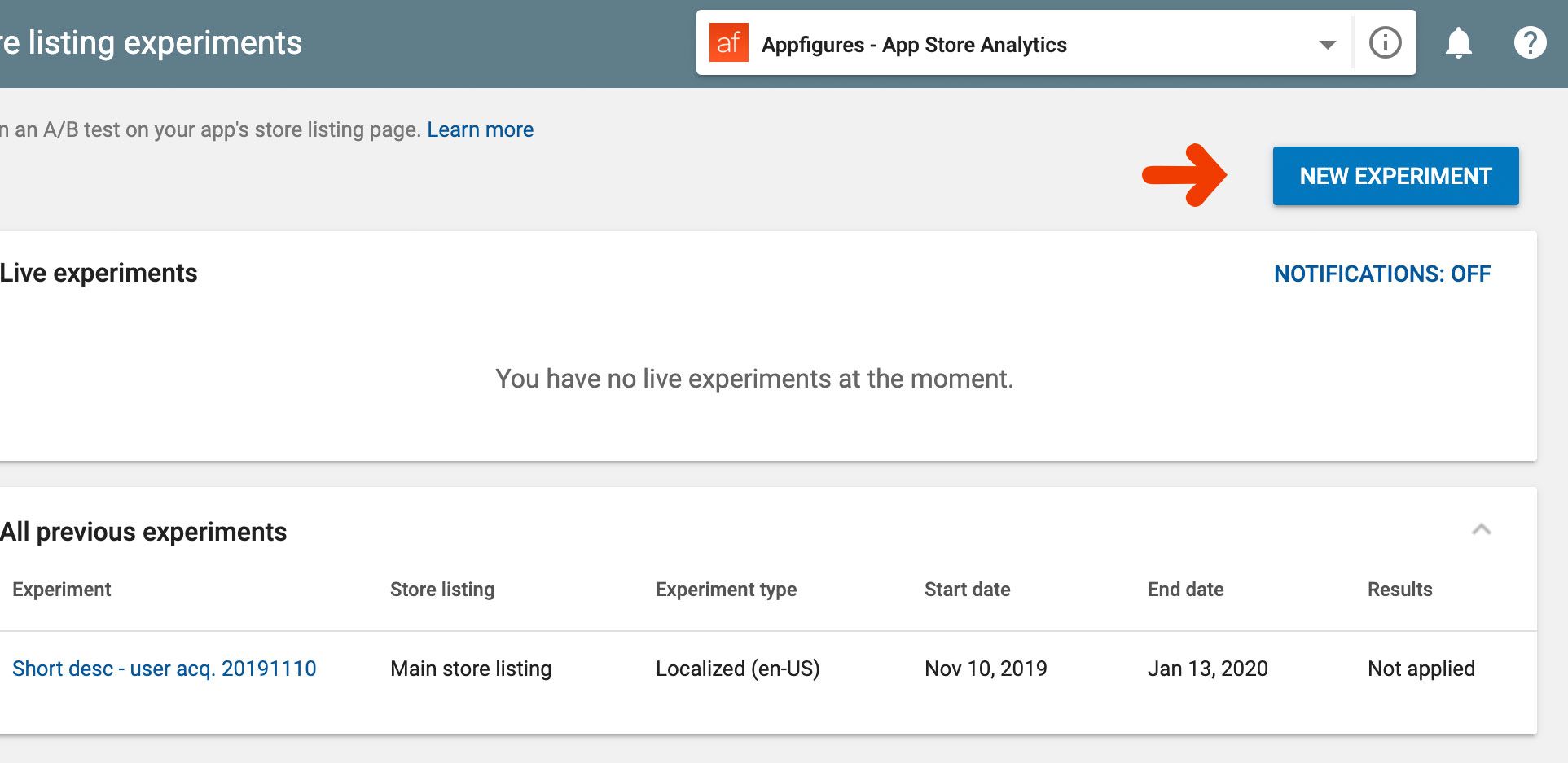Screen dimensions: 1568x763
Task: Click the NEW EXPERIMENT button
Action: 1395,176
